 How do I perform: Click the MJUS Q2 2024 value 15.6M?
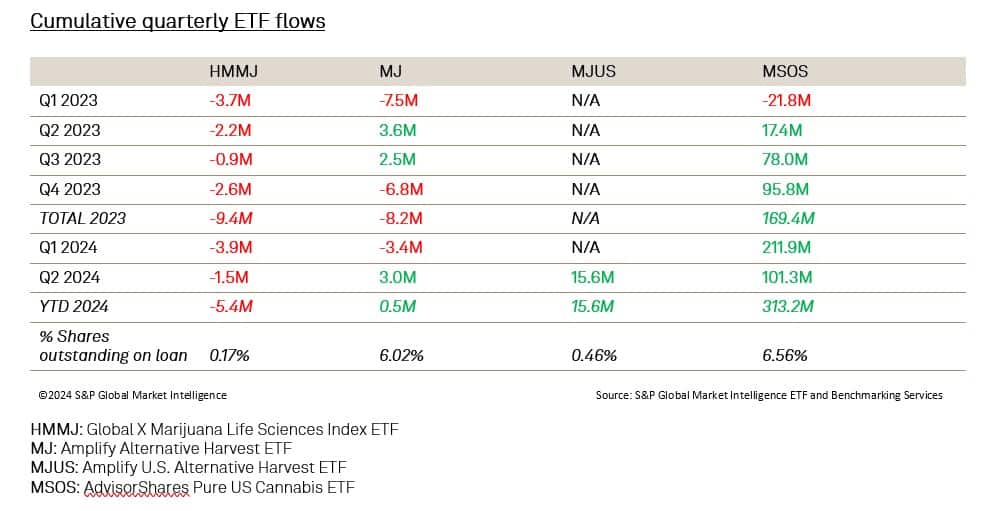coord(593,276)
